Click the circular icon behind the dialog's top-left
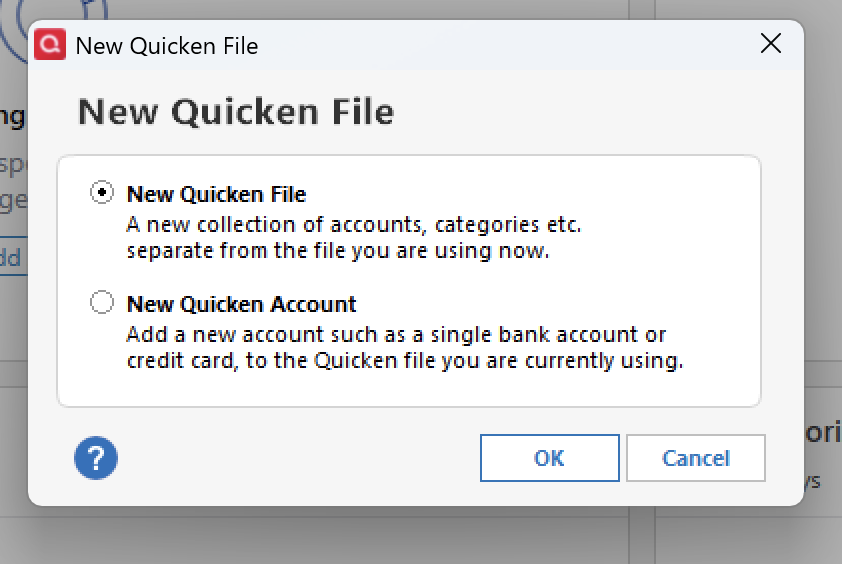This screenshot has width=842, height=564. coord(14,18)
